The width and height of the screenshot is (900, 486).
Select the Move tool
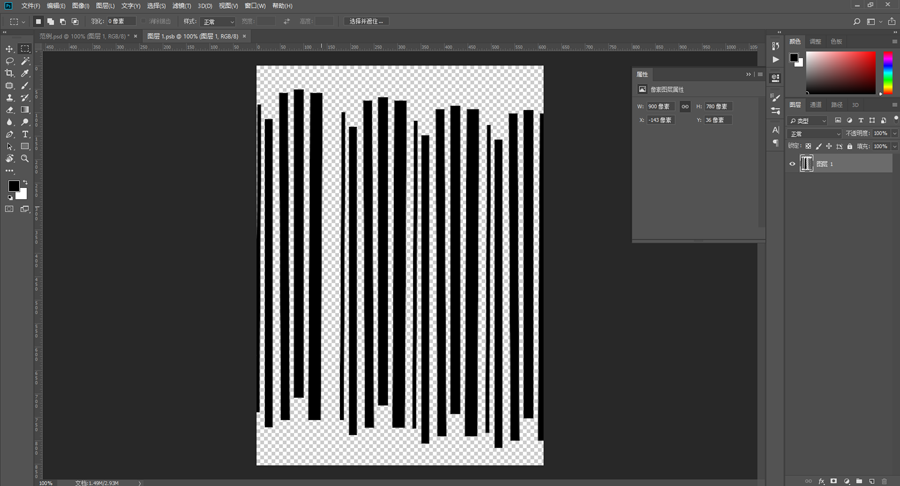(10, 49)
